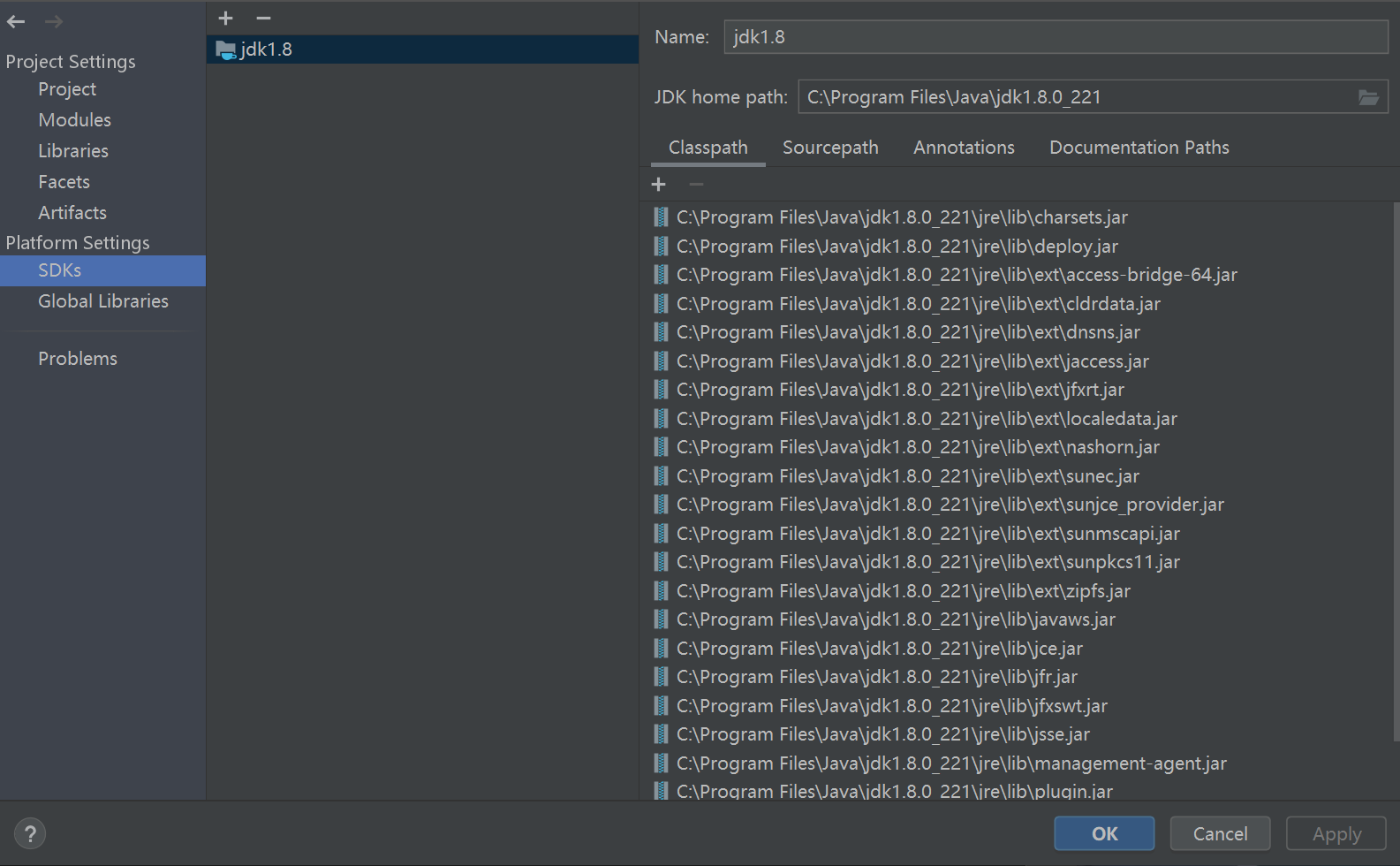Open Facets settings page
The height and width of the screenshot is (866, 1400).
point(102,182)
